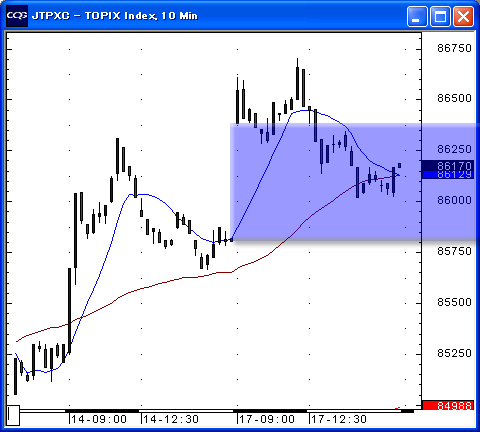The width and height of the screenshot is (480, 432).
Task: Click the window title text JTPXC TOPIX Index
Action: point(115,16)
